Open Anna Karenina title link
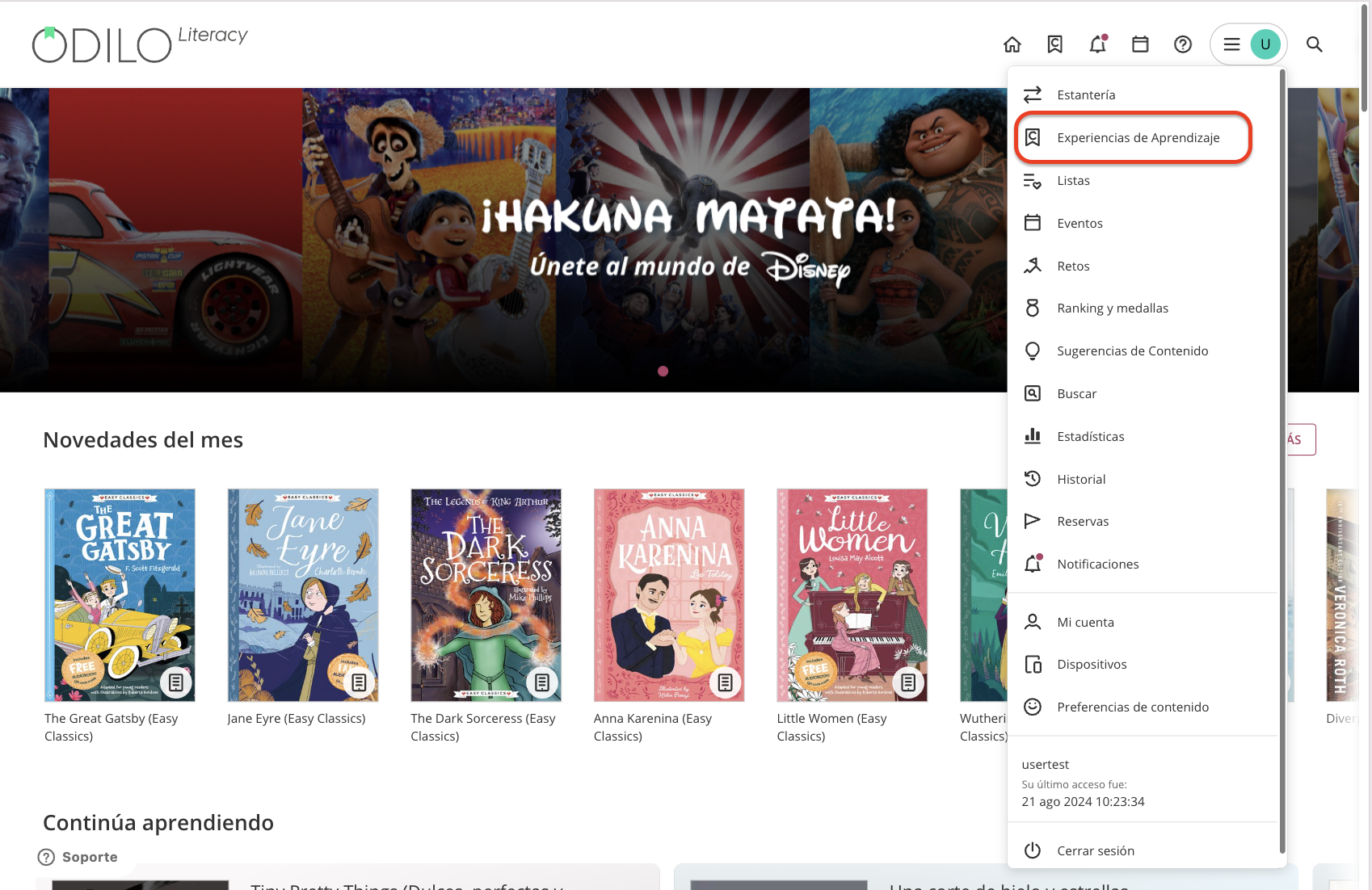Viewport: 1372px width, 890px height. 653,727
